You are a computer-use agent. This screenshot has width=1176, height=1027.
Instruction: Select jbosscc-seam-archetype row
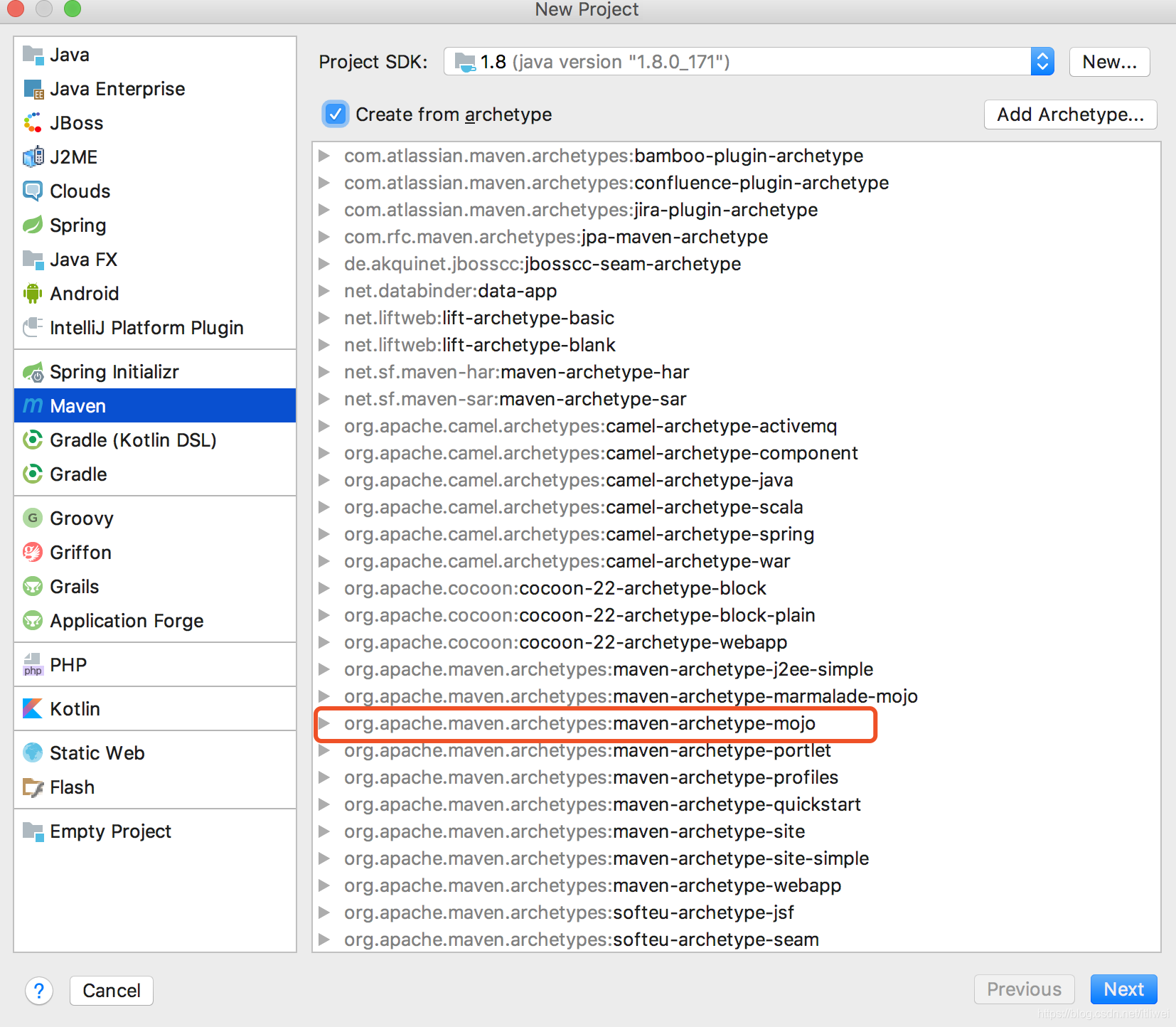point(737,264)
